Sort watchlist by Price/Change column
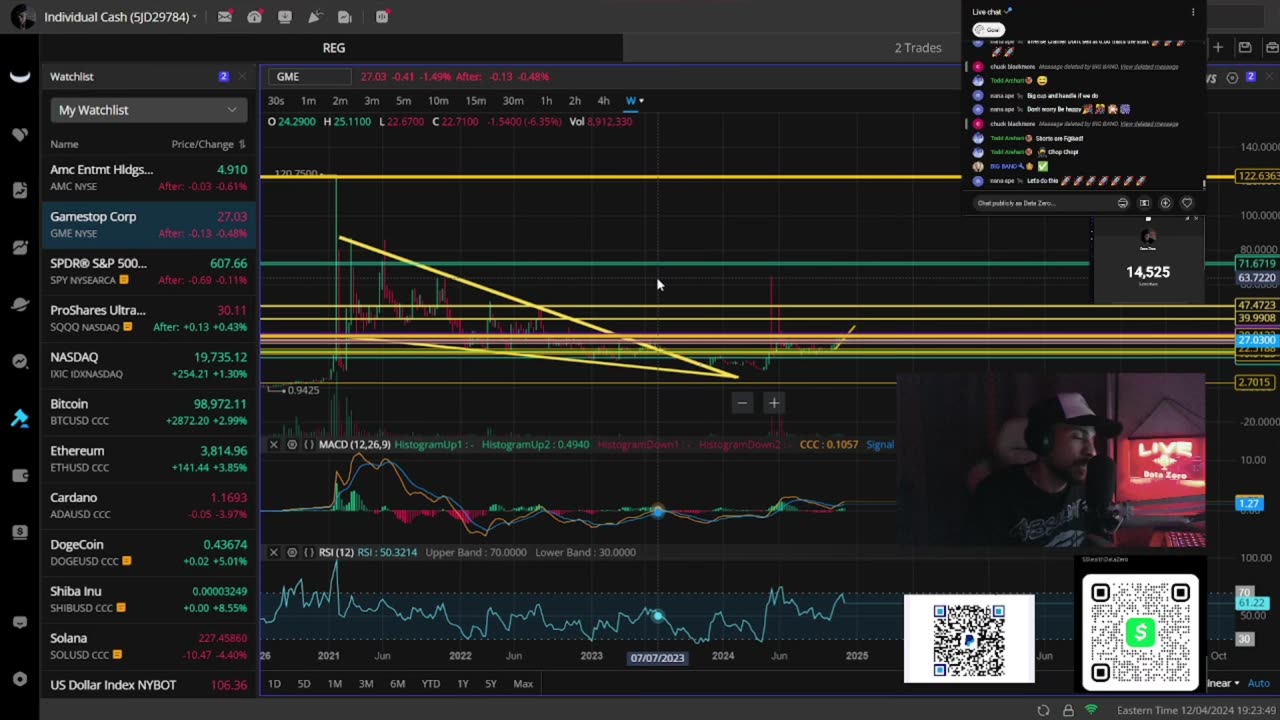Viewport: 1280px width, 720px height. coord(208,144)
